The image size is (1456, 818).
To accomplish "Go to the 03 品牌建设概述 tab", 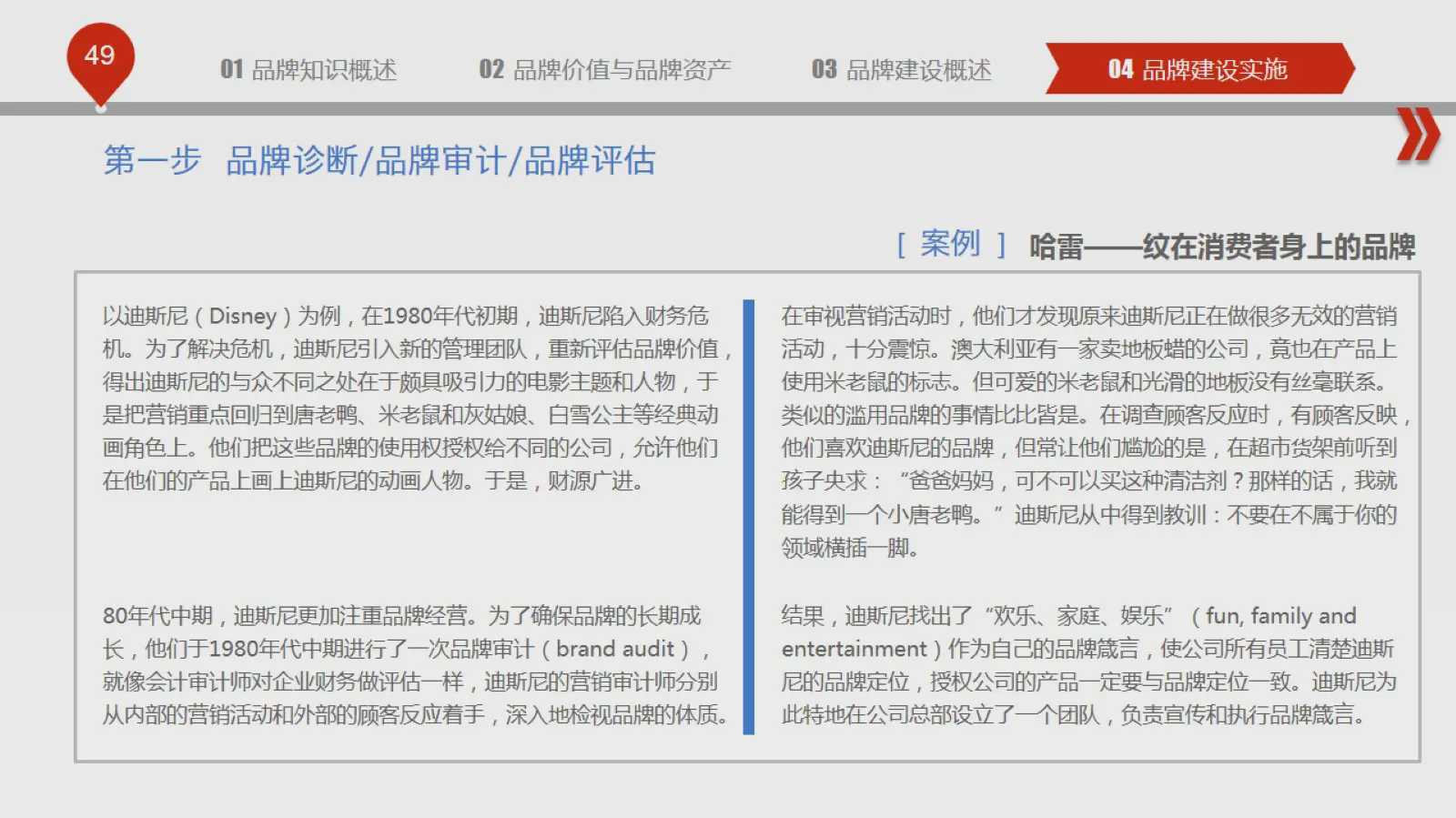I will pos(901,70).
